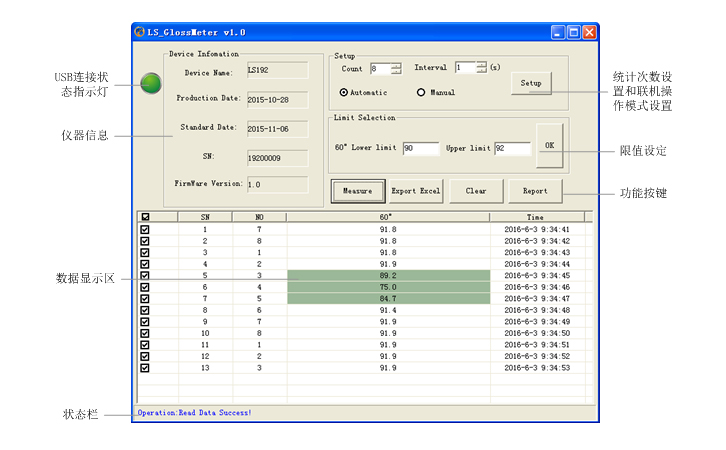
Task: Click the 60° Lower limit input field
Action: (421, 149)
